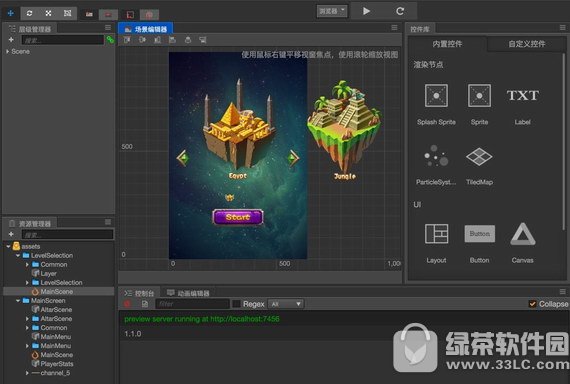Open the All log-level dropdown

pos(286,304)
